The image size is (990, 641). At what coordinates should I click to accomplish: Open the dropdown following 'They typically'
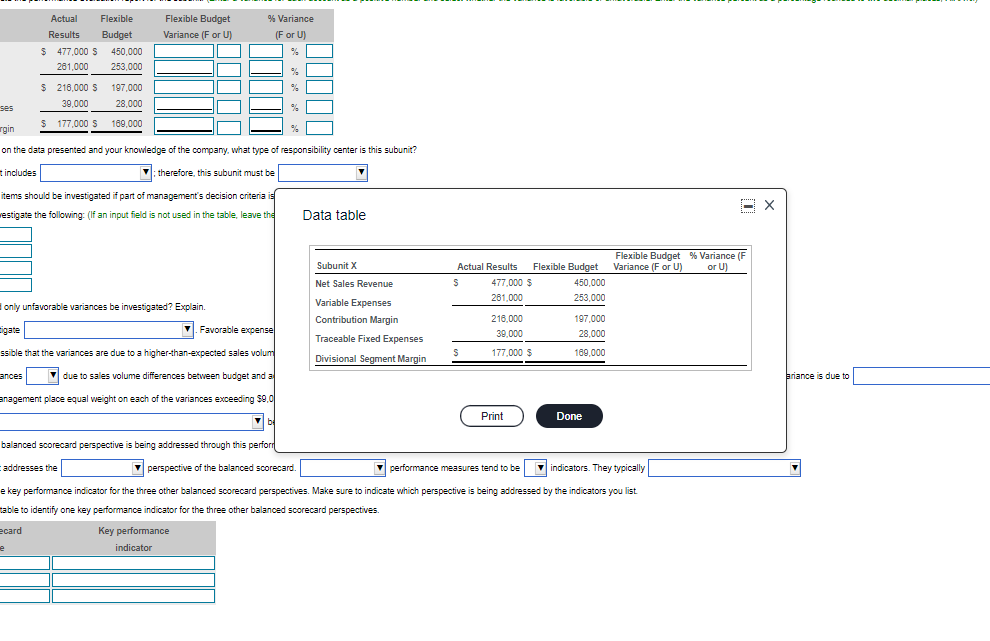(722, 467)
